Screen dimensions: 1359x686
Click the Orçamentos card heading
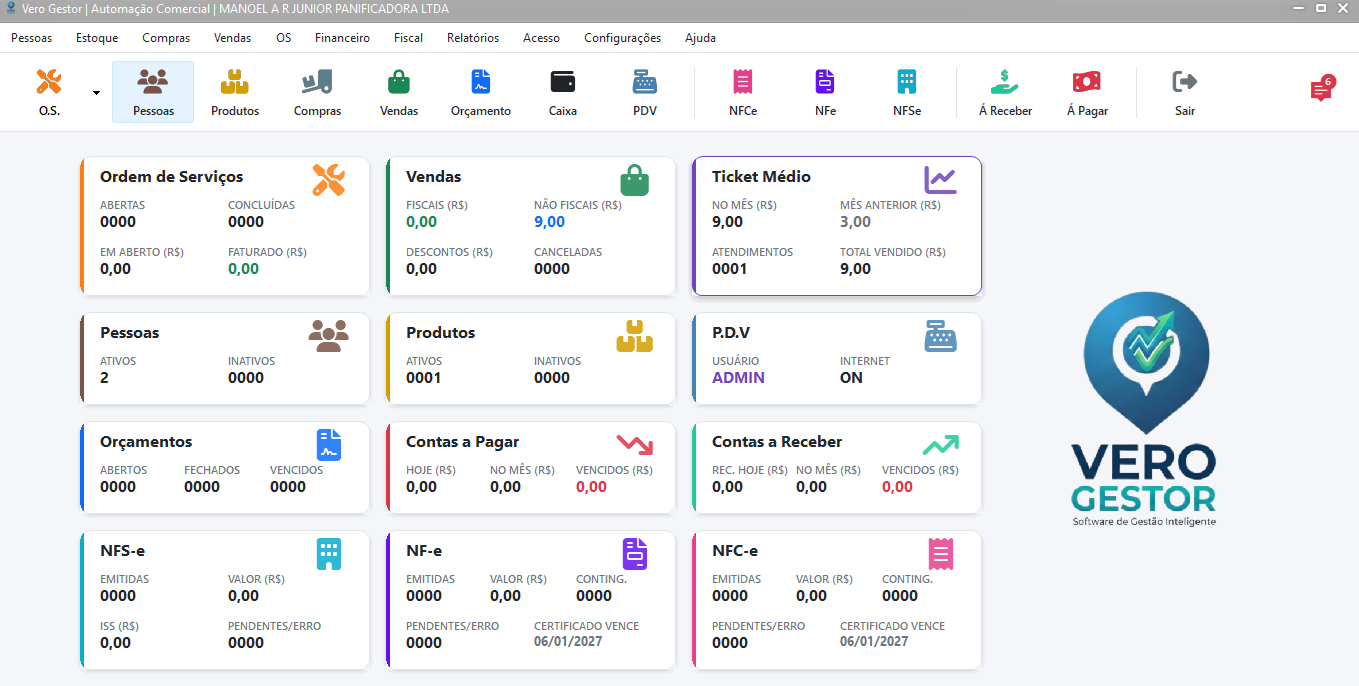pyautogui.click(x=146, y=441)
